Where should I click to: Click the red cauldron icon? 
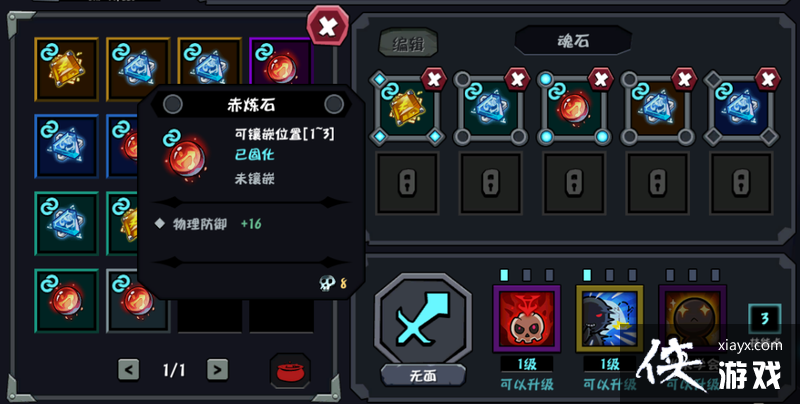click(290, 371)
